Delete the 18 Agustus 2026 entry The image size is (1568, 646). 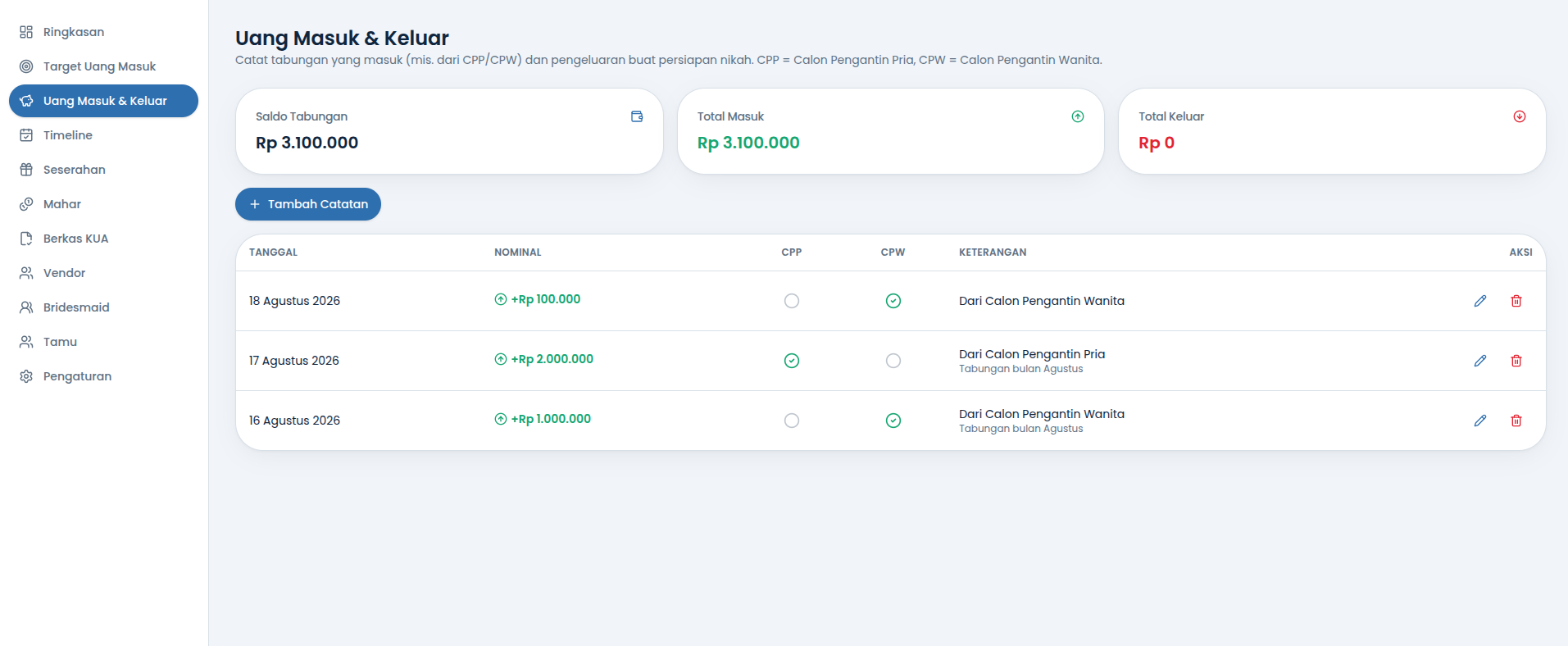tap(1516, 301)
